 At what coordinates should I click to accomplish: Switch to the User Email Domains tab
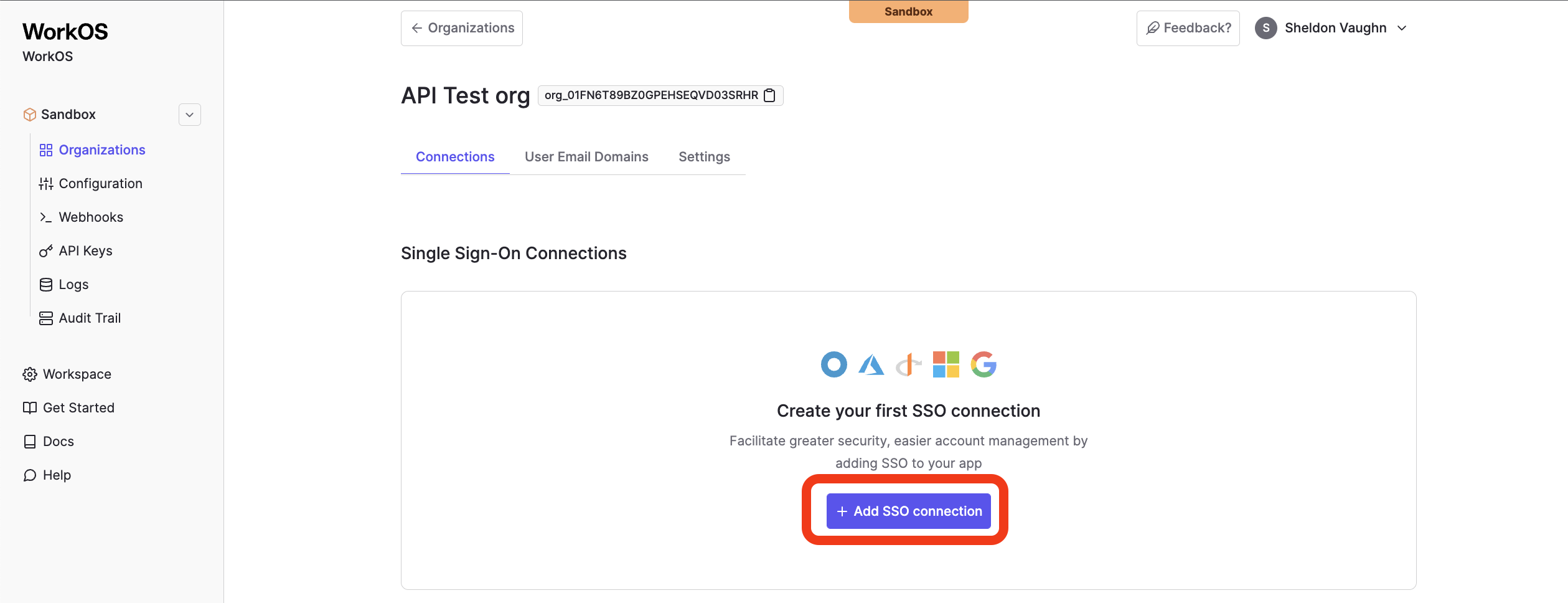pyautogui.click(x=586, y=157)
